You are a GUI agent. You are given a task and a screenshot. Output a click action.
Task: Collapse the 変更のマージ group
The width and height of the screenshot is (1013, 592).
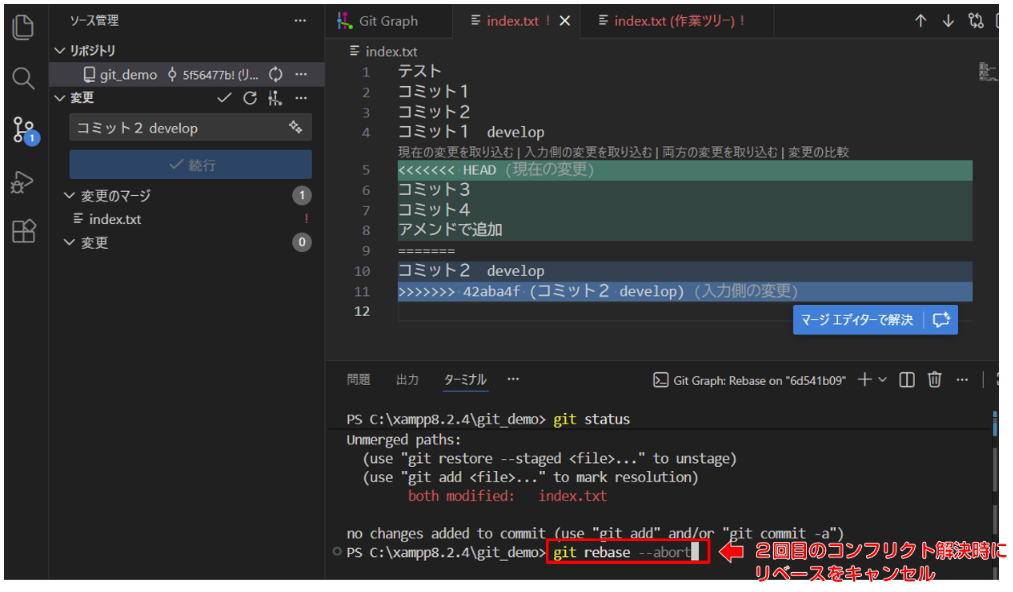click(69, 196)
